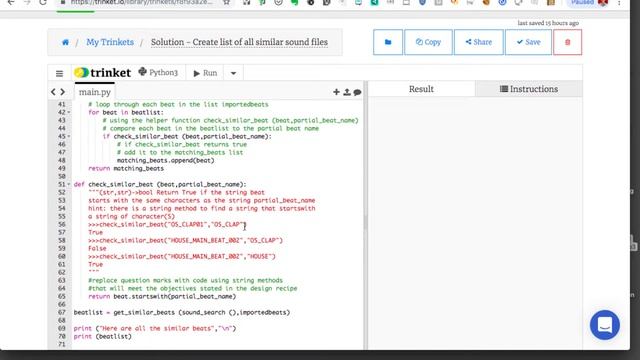Screen dimensions: 640x360
Task: Open the folder button
Action: click(x=388, y=42)
